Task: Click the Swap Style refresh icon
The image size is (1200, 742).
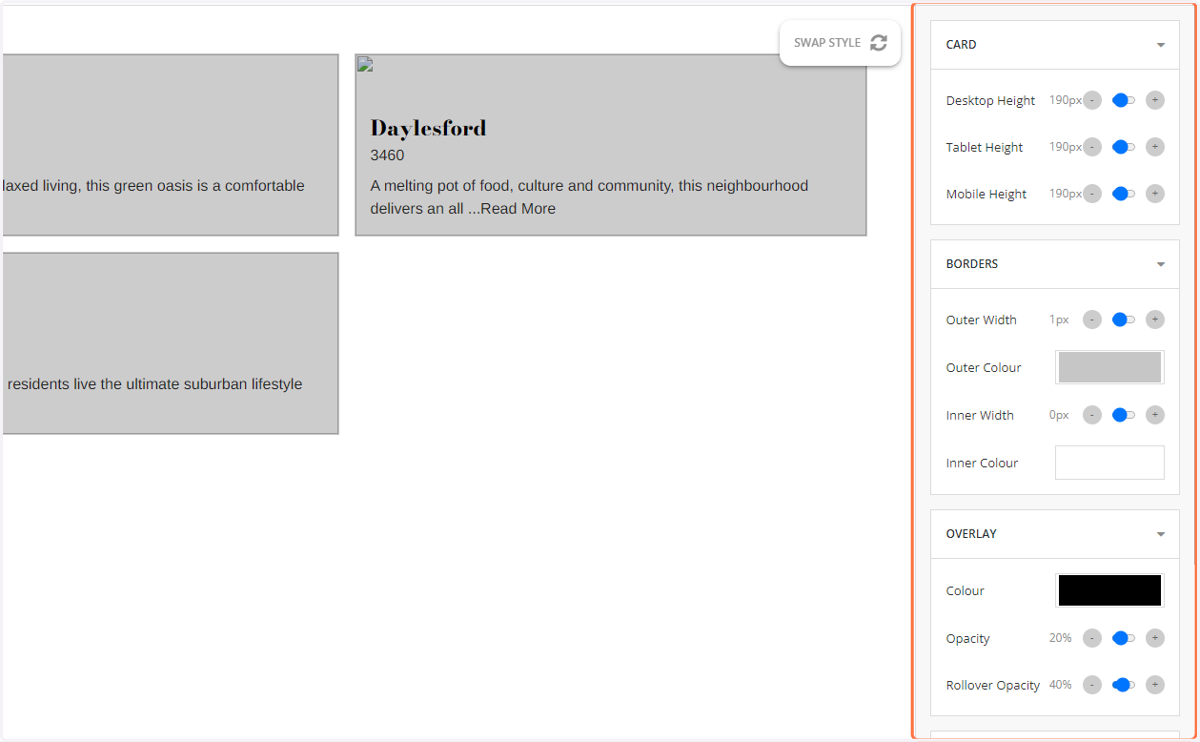Action: coord(878,43)
